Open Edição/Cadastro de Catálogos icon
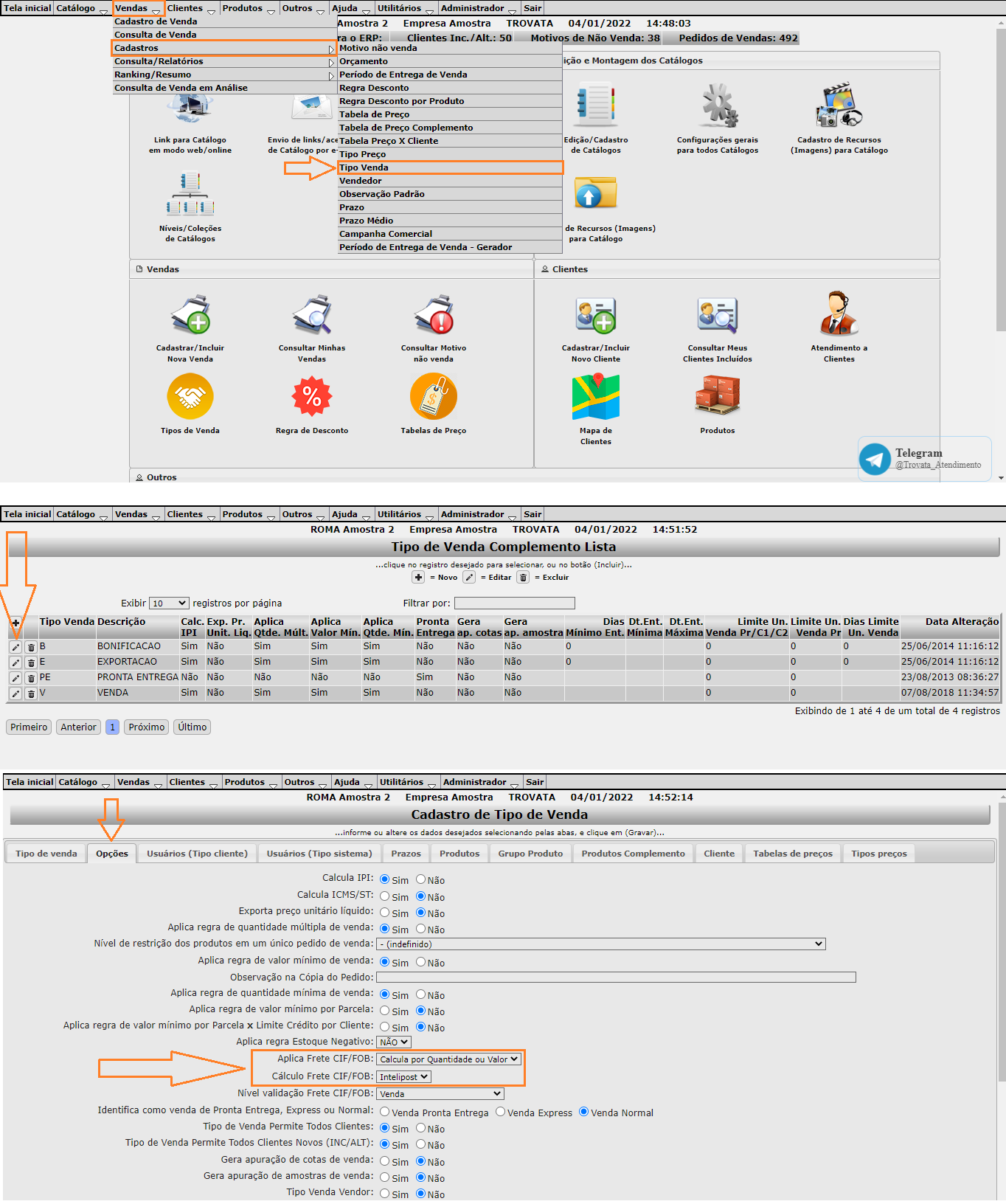 coord(596,105)
